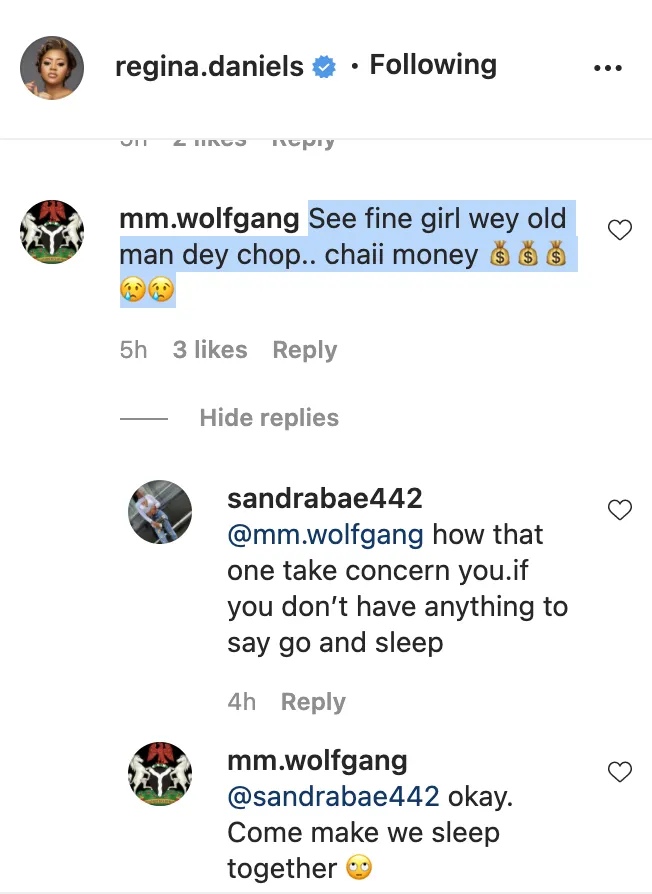Reply to sandrabae442's 4h comment
652x894 pixels.
tap(313, 702)
